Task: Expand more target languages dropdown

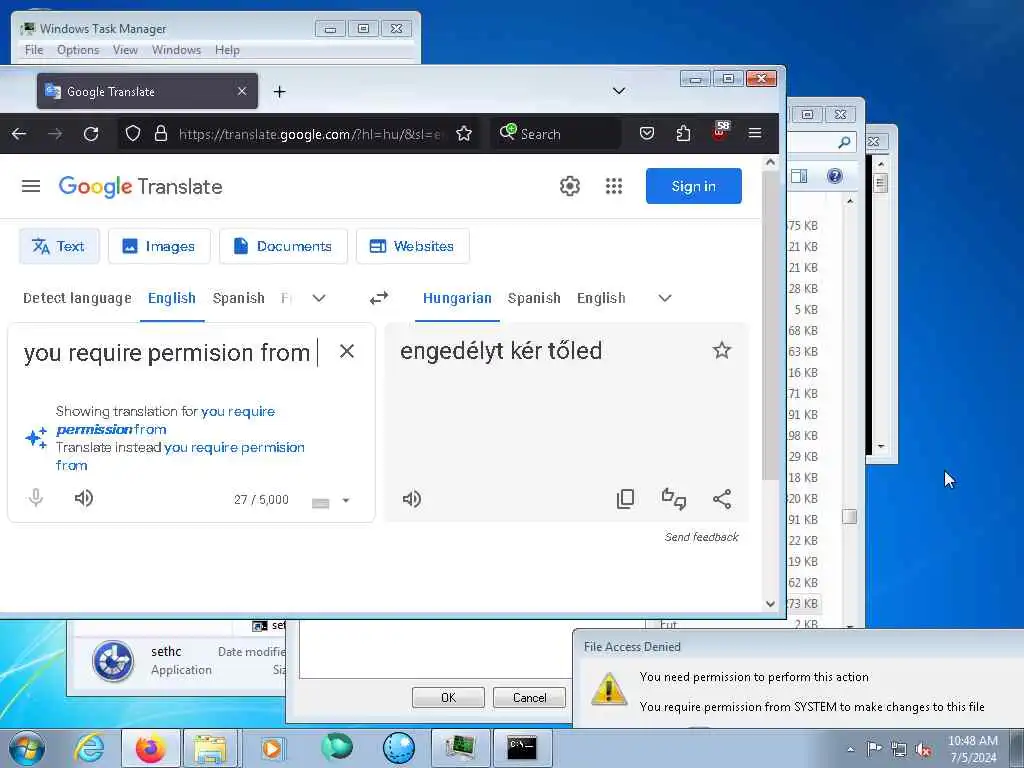Action: click(x=665, y=298)
